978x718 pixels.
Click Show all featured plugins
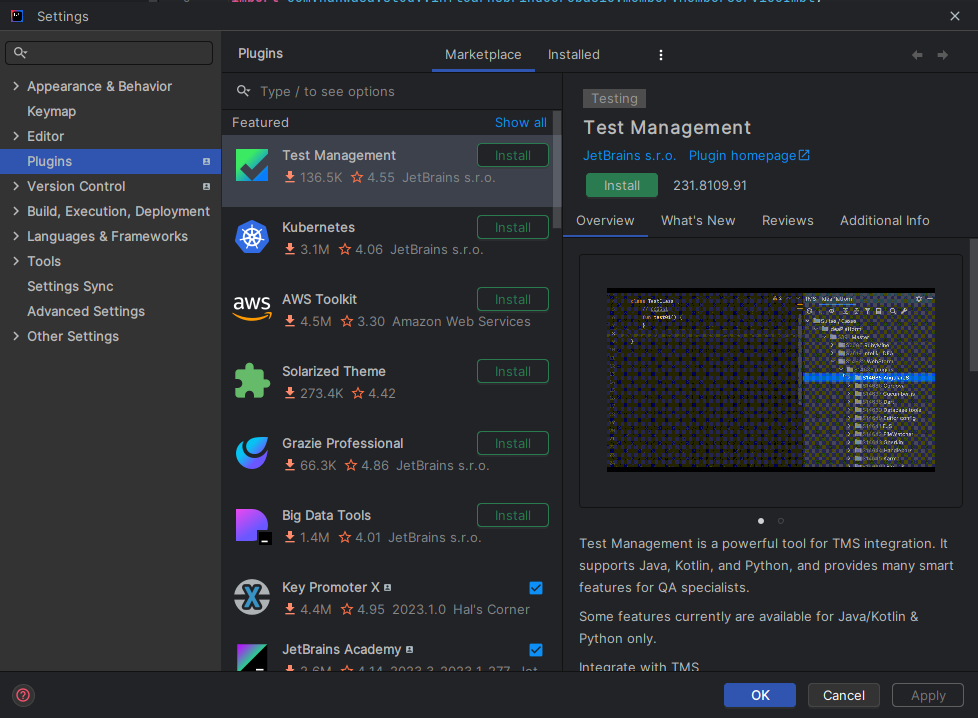pos(521,122)
